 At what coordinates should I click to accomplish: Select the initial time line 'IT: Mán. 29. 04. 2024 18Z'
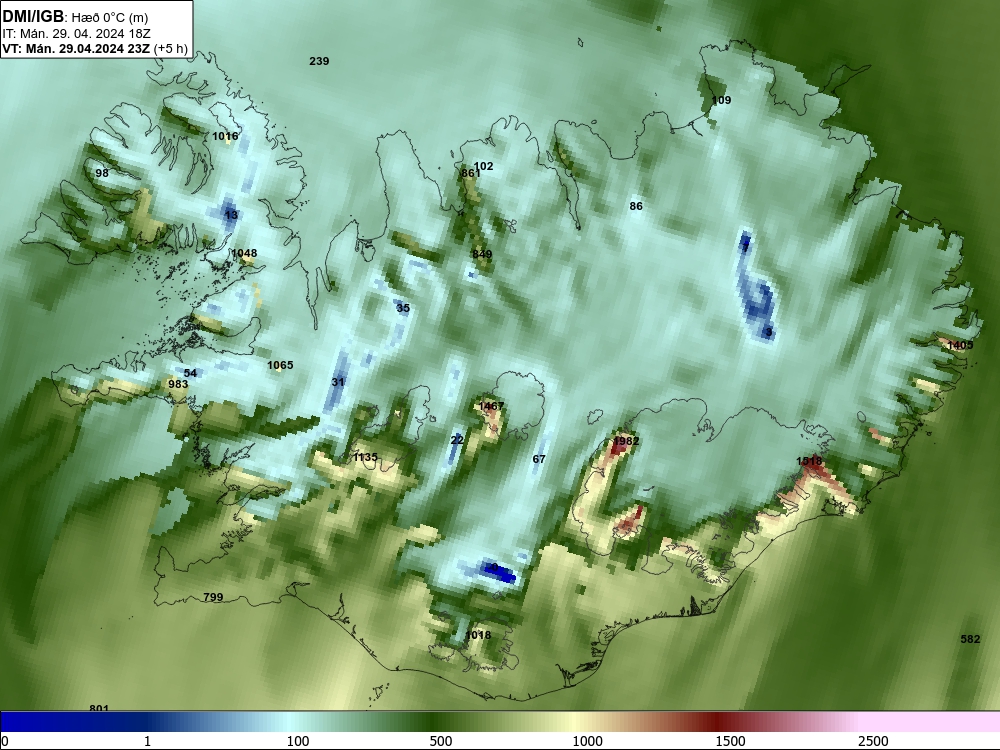click(77, 34)
